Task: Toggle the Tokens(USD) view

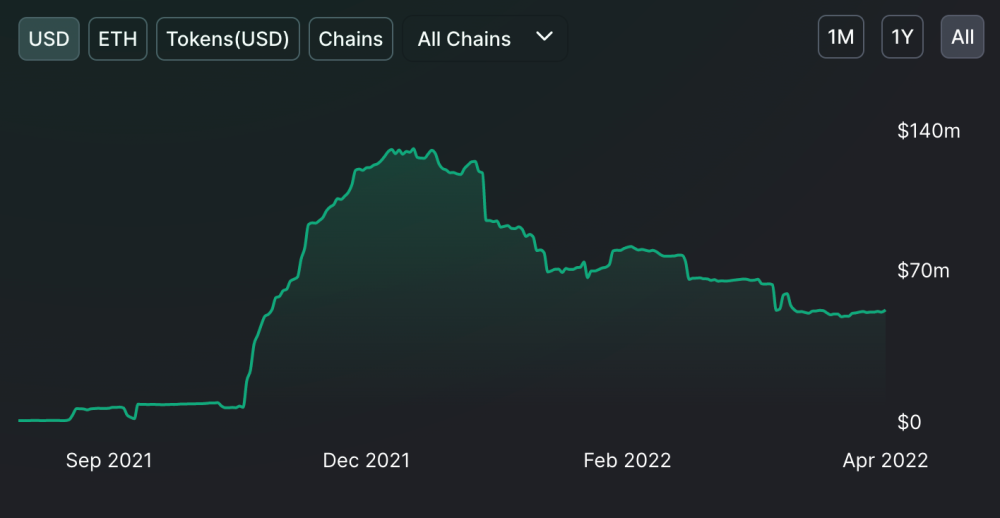Action: click(228, 39)
